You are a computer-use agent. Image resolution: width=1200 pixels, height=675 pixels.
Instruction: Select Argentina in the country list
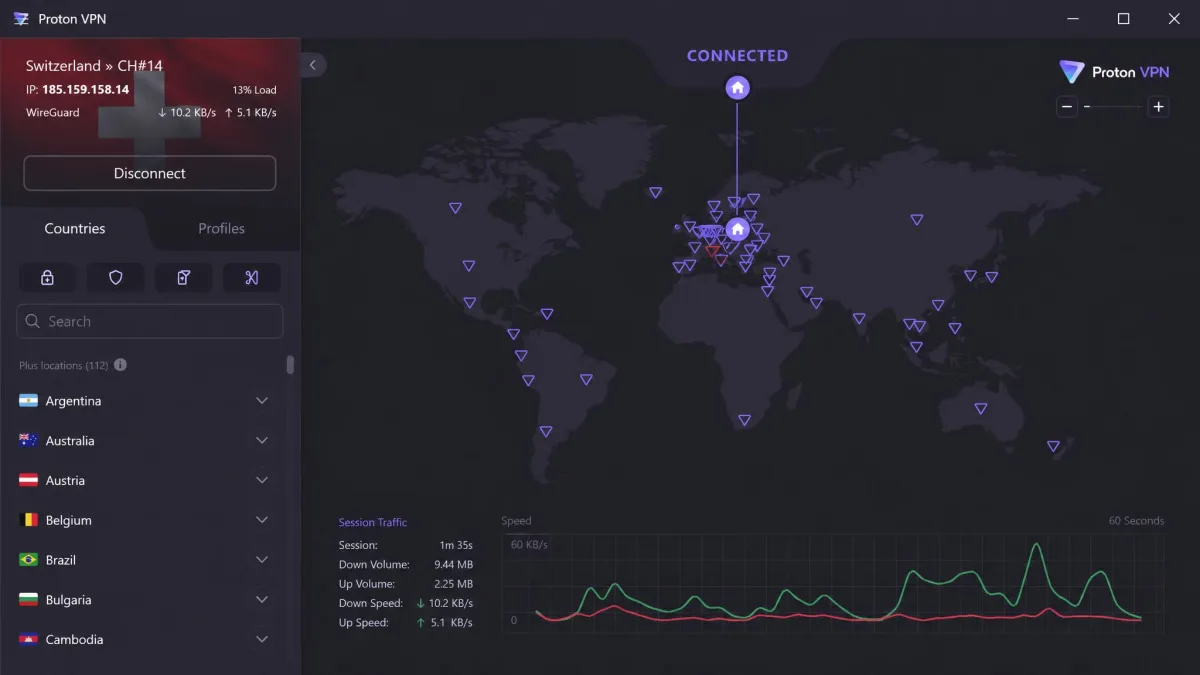pos(73,401)
